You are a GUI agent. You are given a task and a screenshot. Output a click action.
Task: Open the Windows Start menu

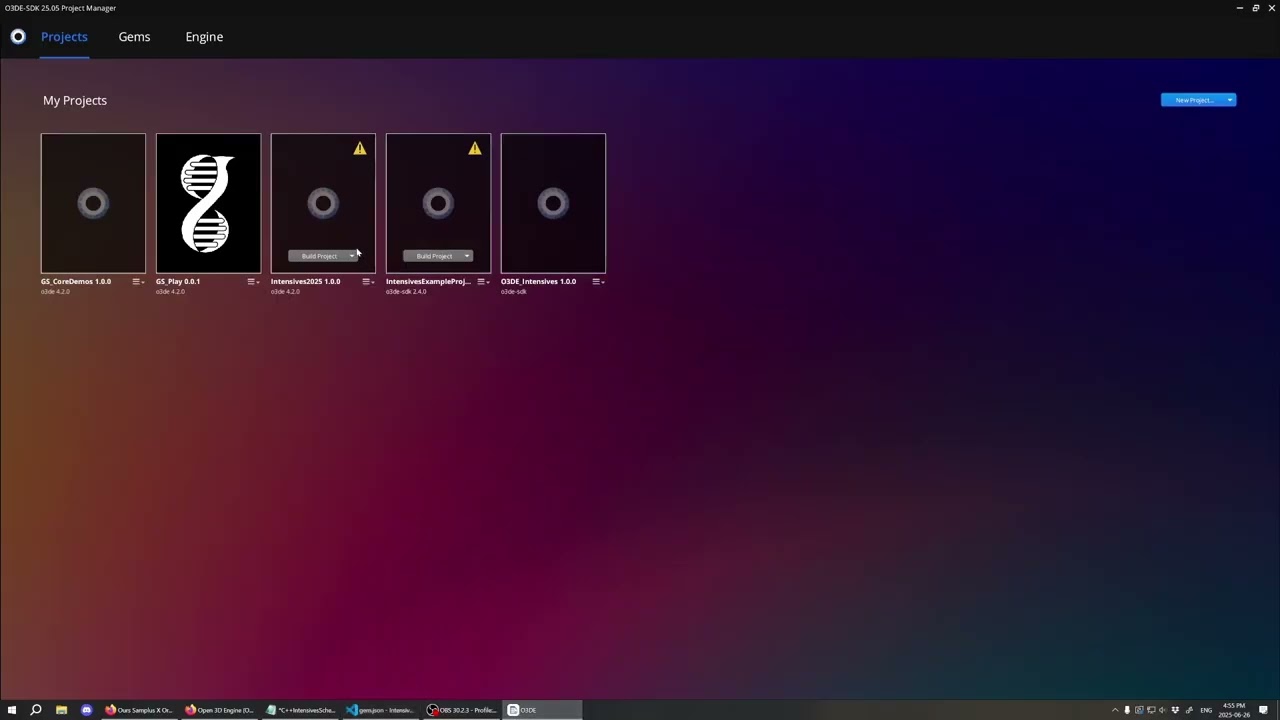click(12, 710)
